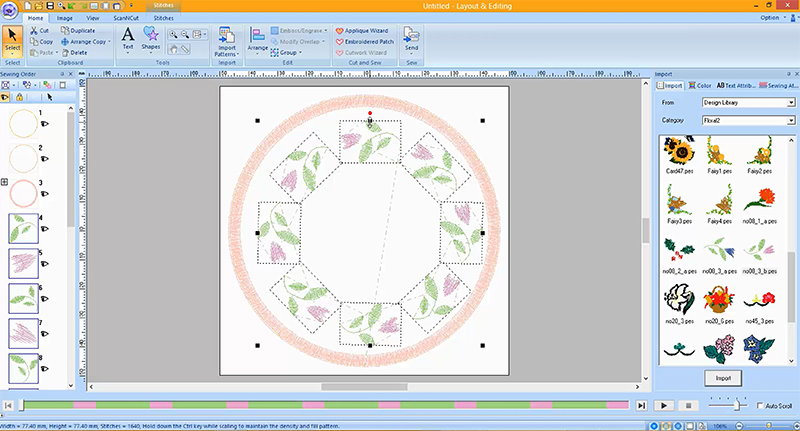The height and width of the screenshot is (431, 800).
Task: Play the stitch simulation
Action: (663, 405)
